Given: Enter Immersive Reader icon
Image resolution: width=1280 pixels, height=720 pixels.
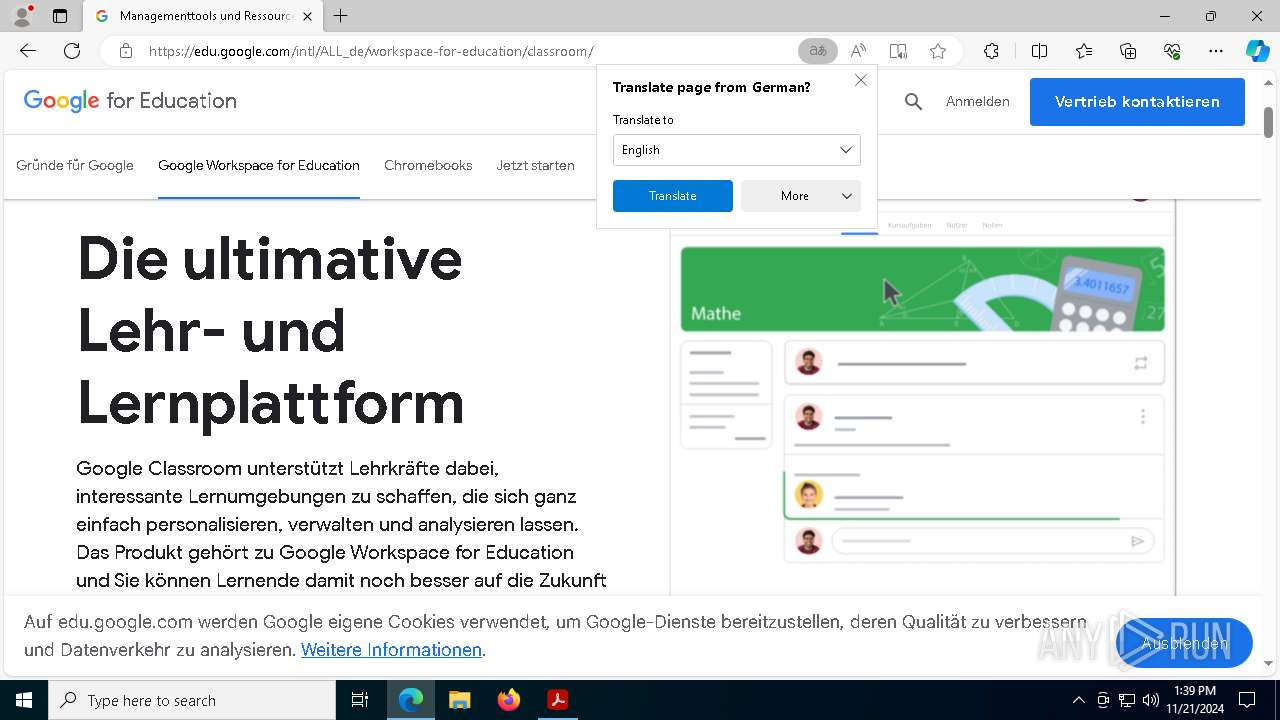Looking at the screenshot, I should pos(898,51).
